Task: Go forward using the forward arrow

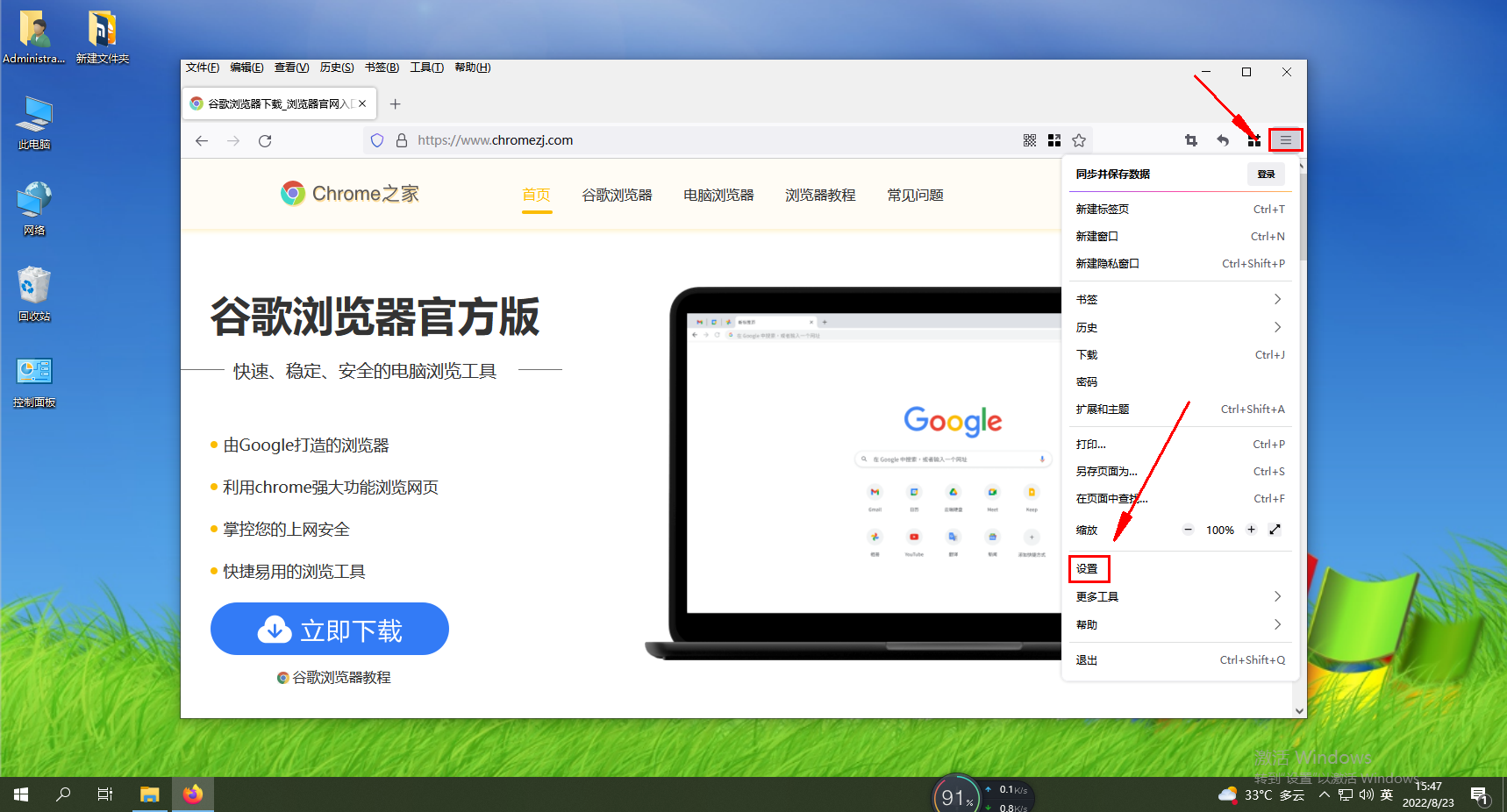Action: (x=233, y=140)
